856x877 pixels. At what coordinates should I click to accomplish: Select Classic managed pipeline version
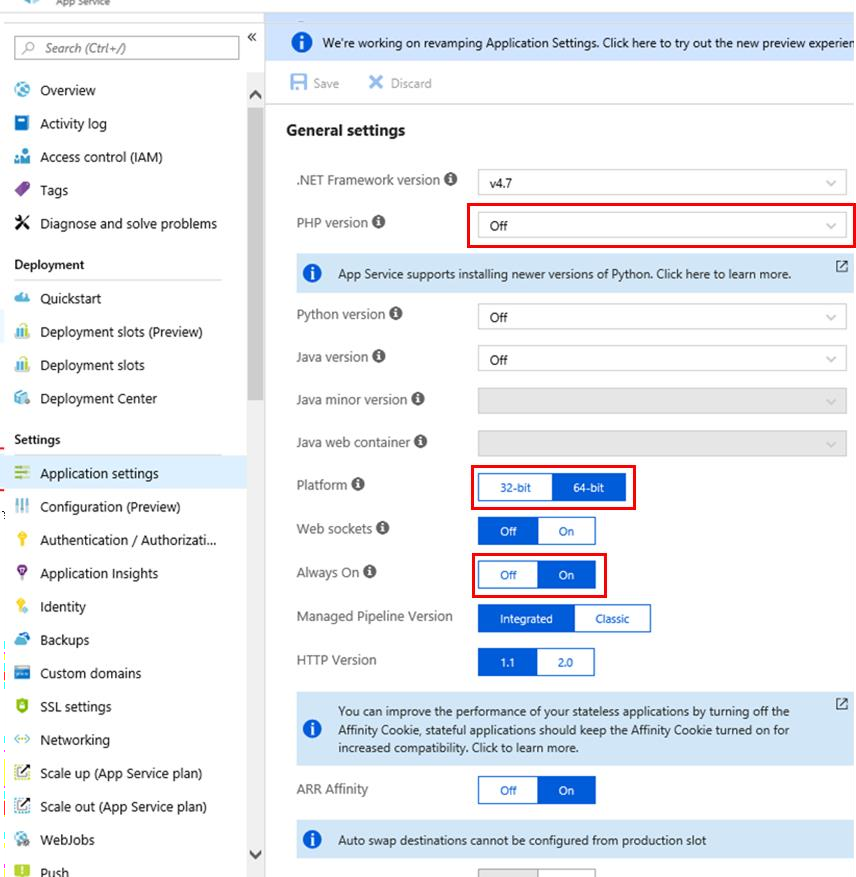coord(612,619)
